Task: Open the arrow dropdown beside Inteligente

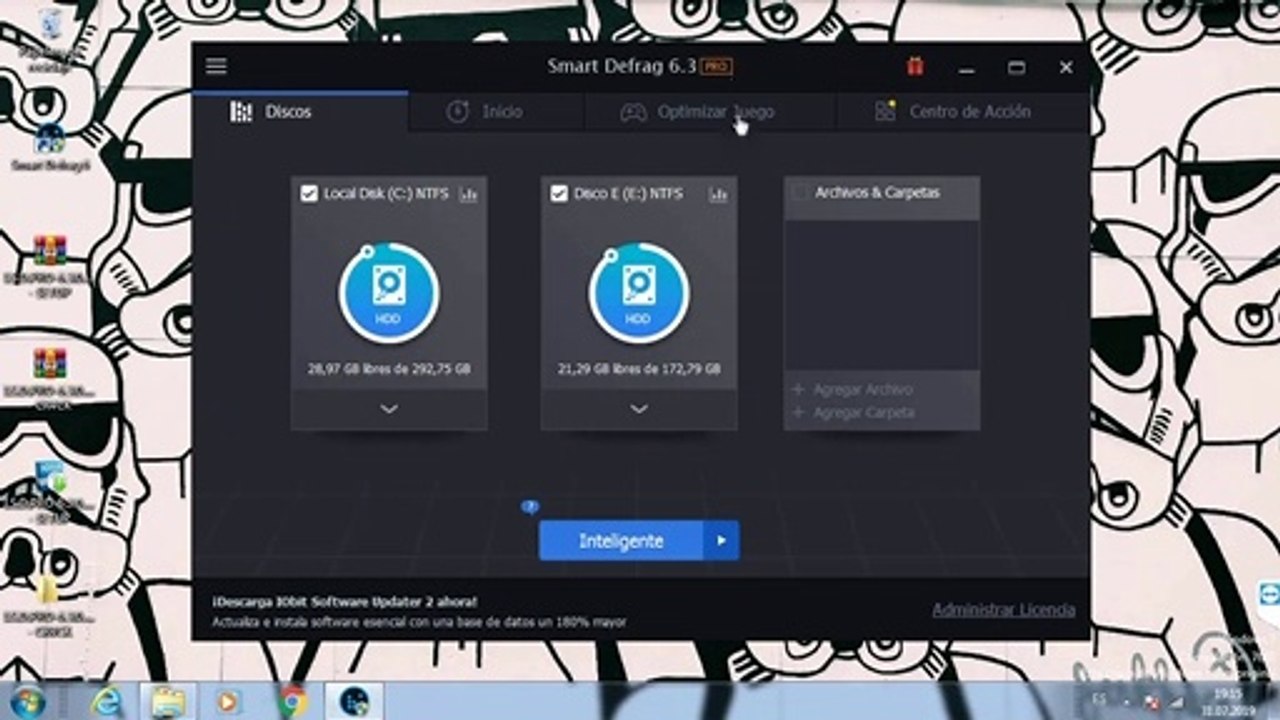Action: click(721, 541)
